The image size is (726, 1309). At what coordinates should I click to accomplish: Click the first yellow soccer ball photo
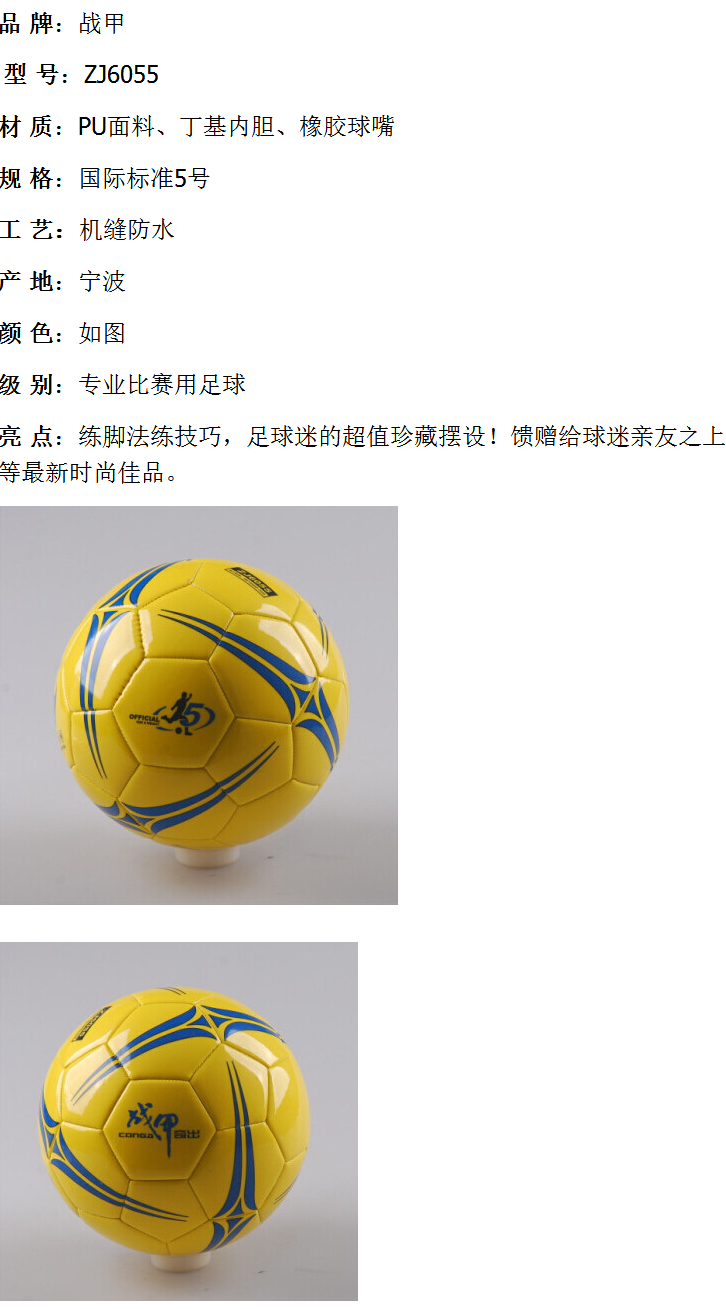[199, 705]
